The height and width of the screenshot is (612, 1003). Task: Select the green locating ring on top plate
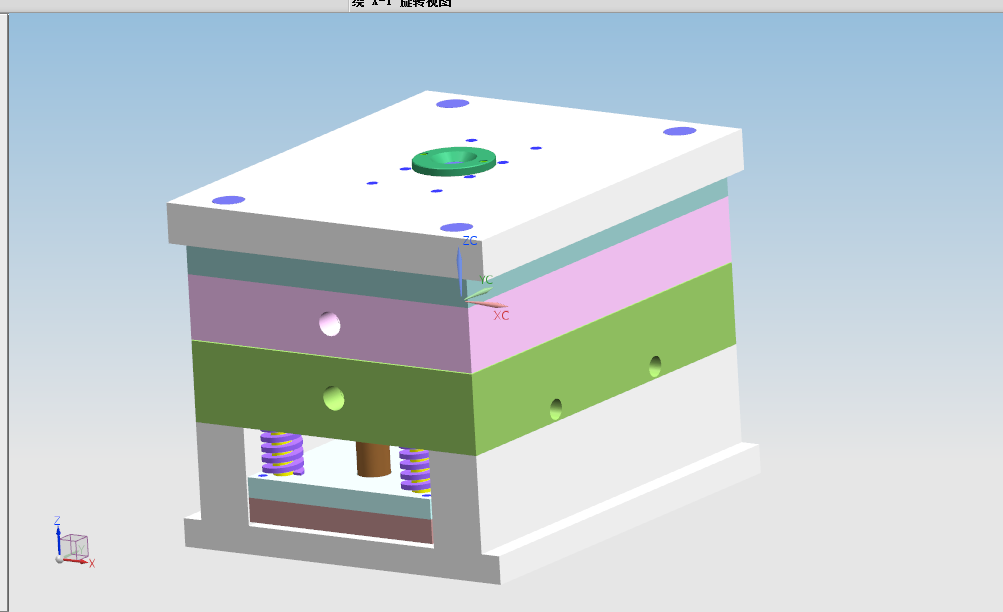(454, 161)
